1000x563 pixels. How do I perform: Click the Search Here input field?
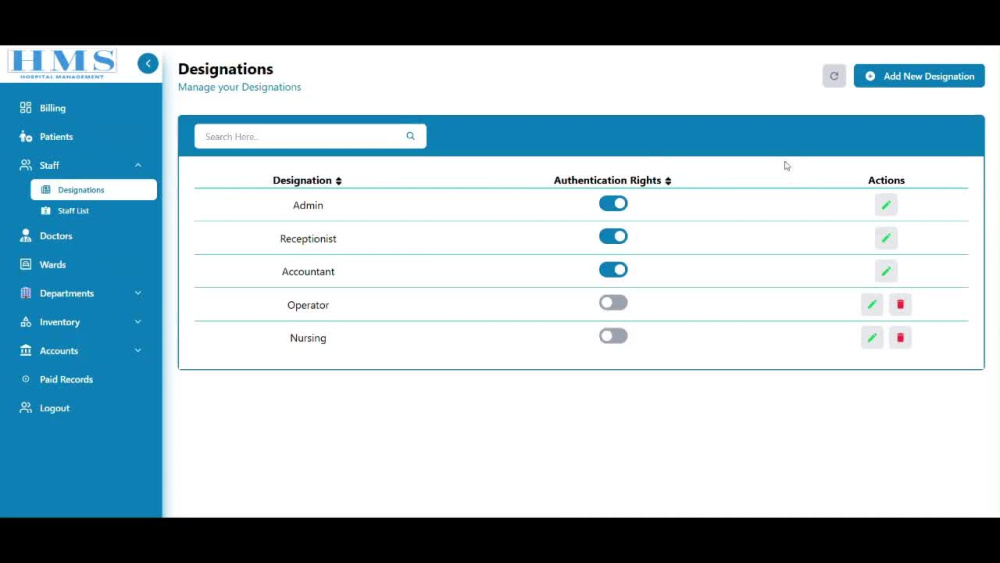point(310,136)
